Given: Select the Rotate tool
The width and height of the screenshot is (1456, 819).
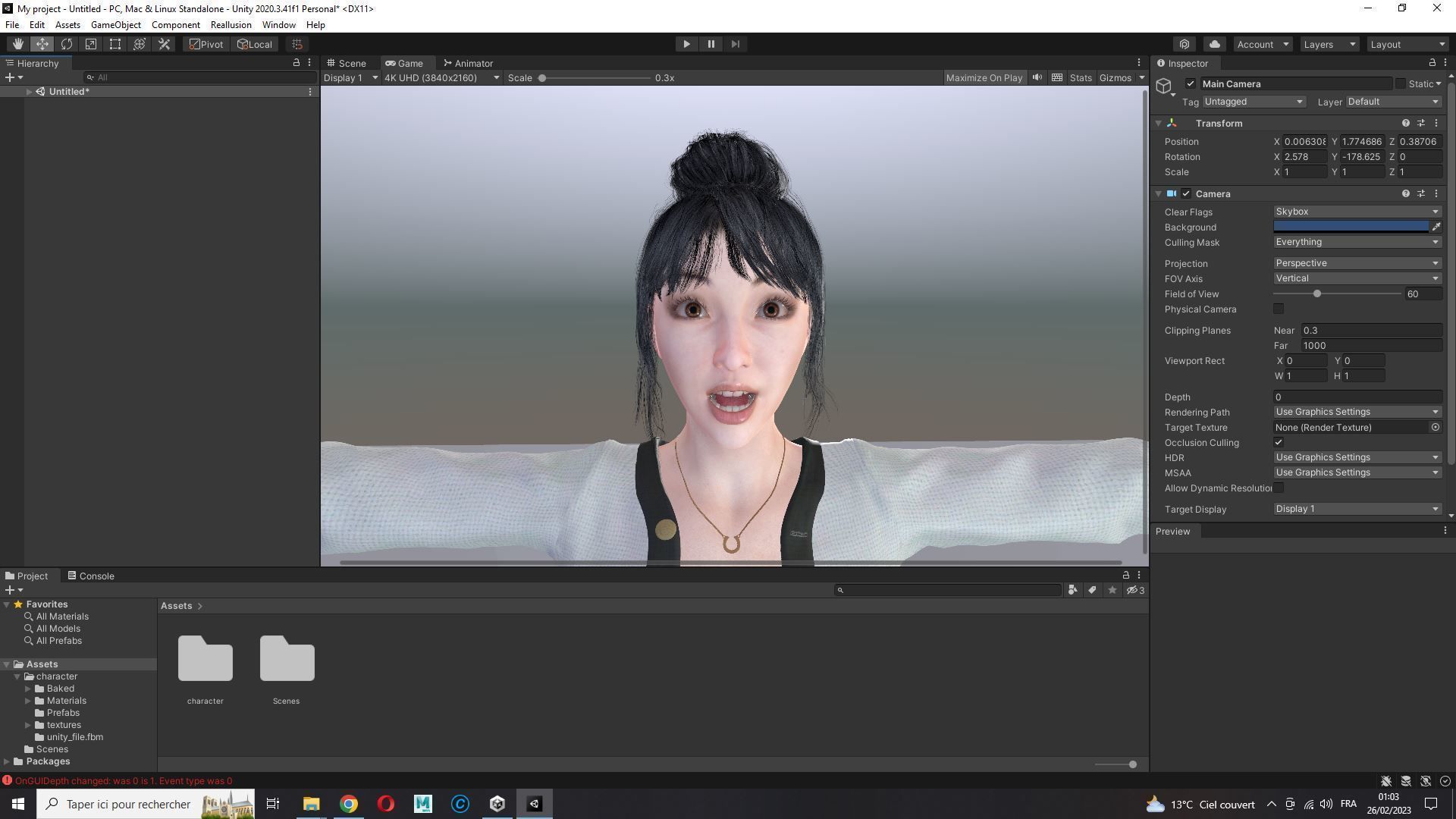Looking at the screenshot, I should 67,44.
